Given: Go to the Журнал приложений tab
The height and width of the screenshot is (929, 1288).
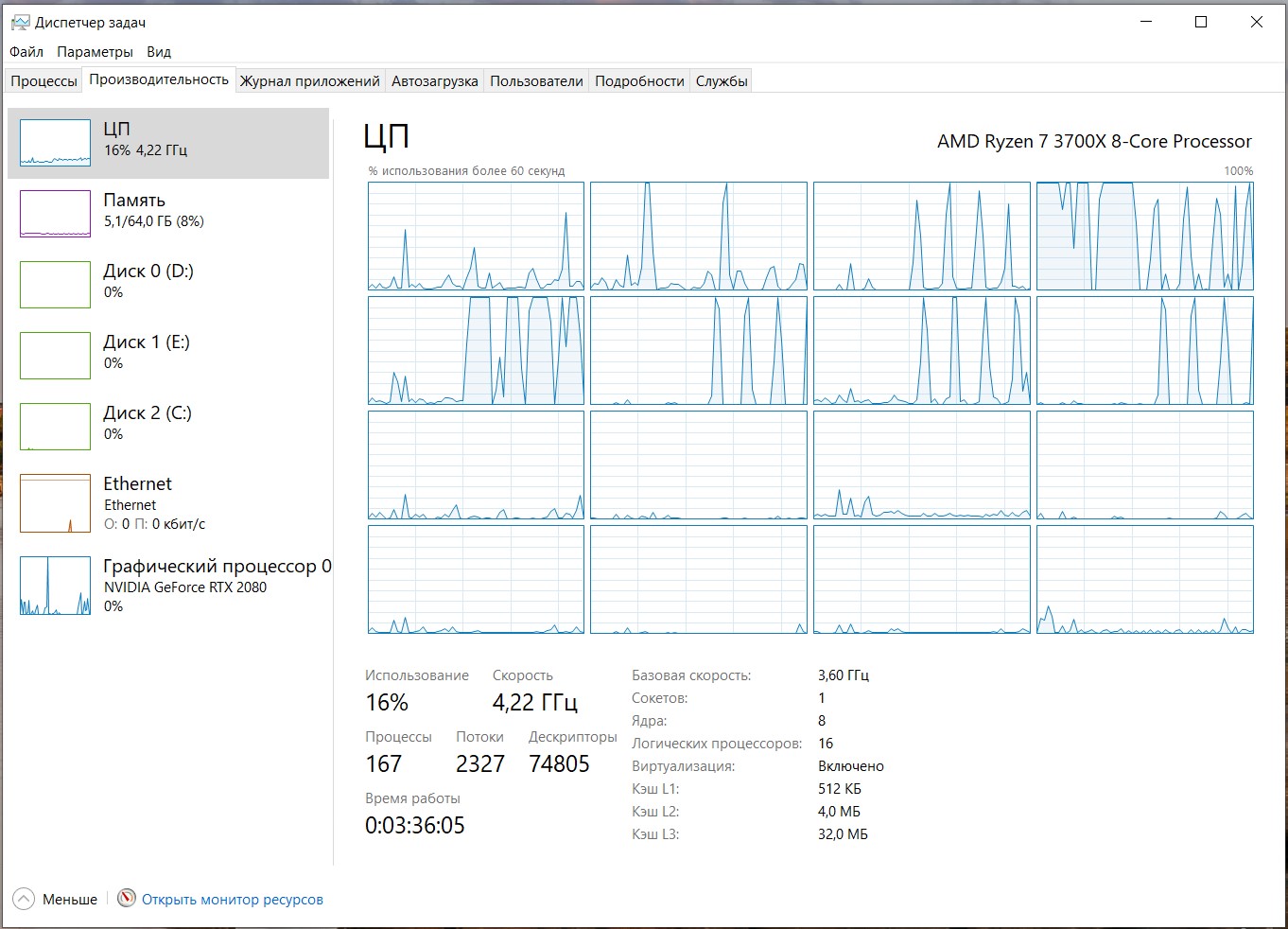Looking at the screenshot, I should click(309, 81).
